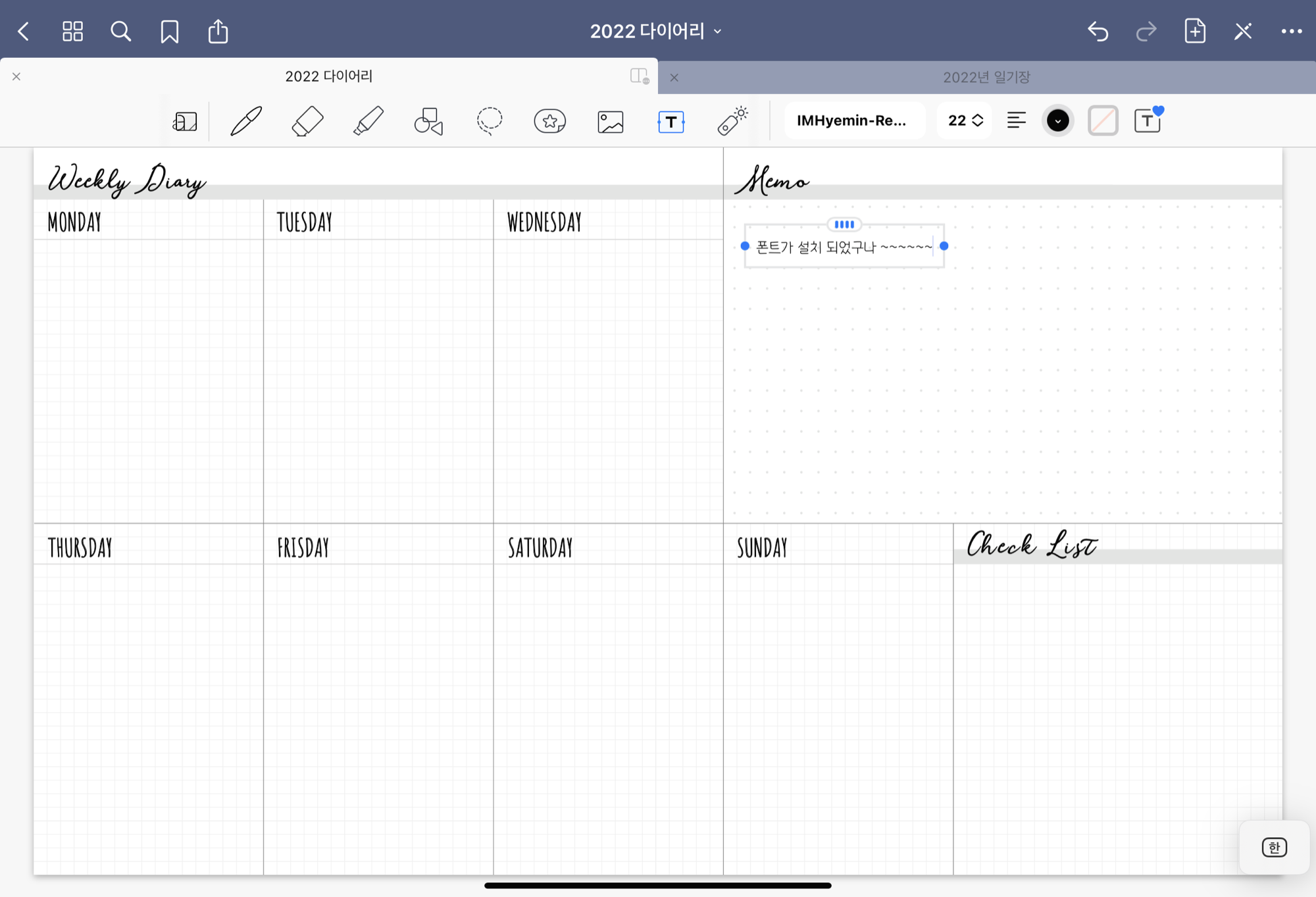Click the Korean text box content
This screenshot has height=897, width=1316.
844,247
